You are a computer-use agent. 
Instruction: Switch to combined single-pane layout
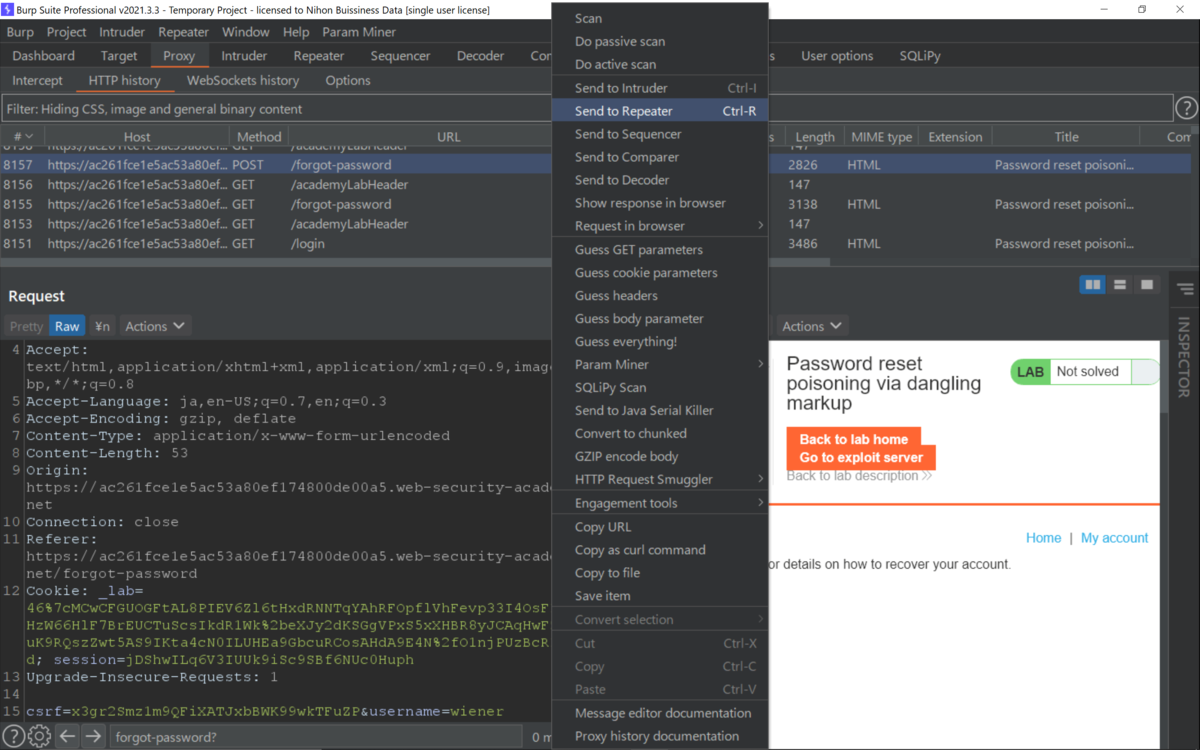point(1147,285)
